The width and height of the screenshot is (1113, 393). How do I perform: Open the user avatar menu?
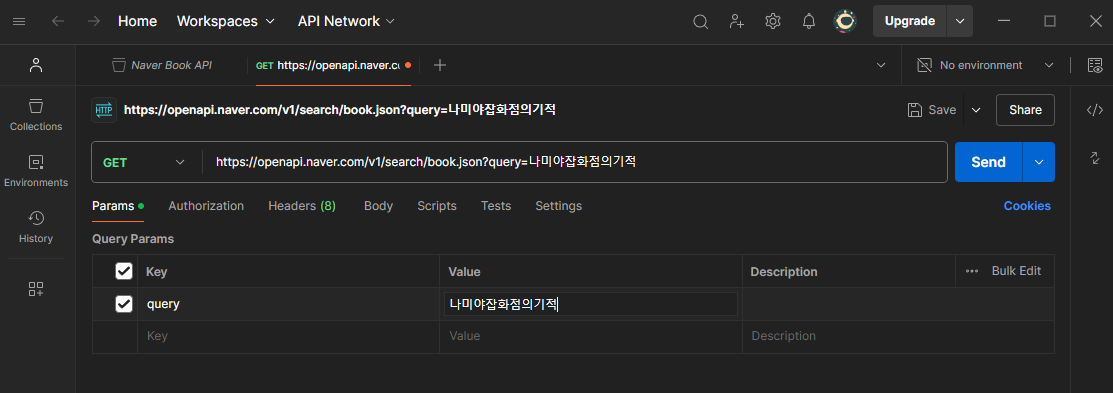845,21
